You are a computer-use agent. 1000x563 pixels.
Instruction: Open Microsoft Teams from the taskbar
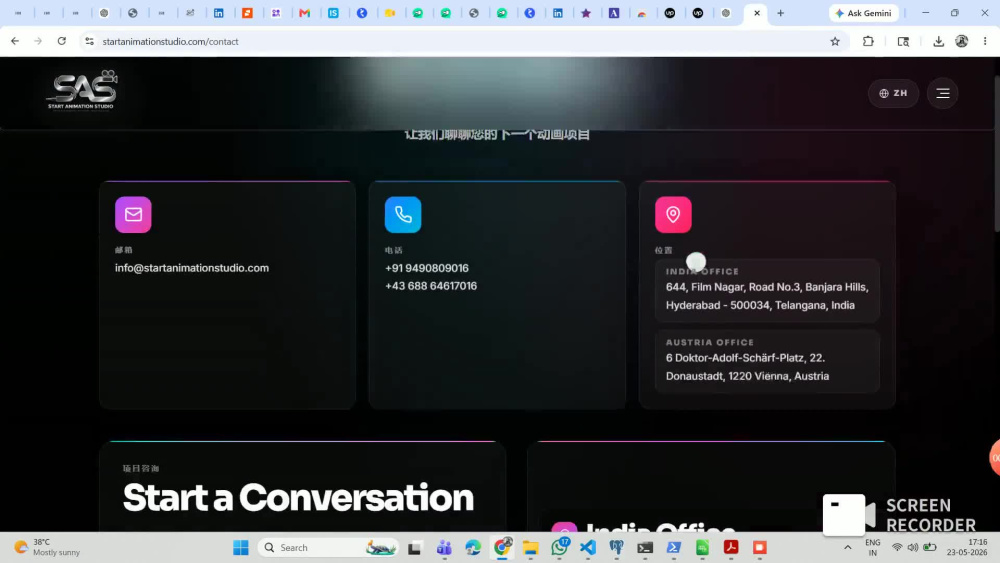click(444, 548)
